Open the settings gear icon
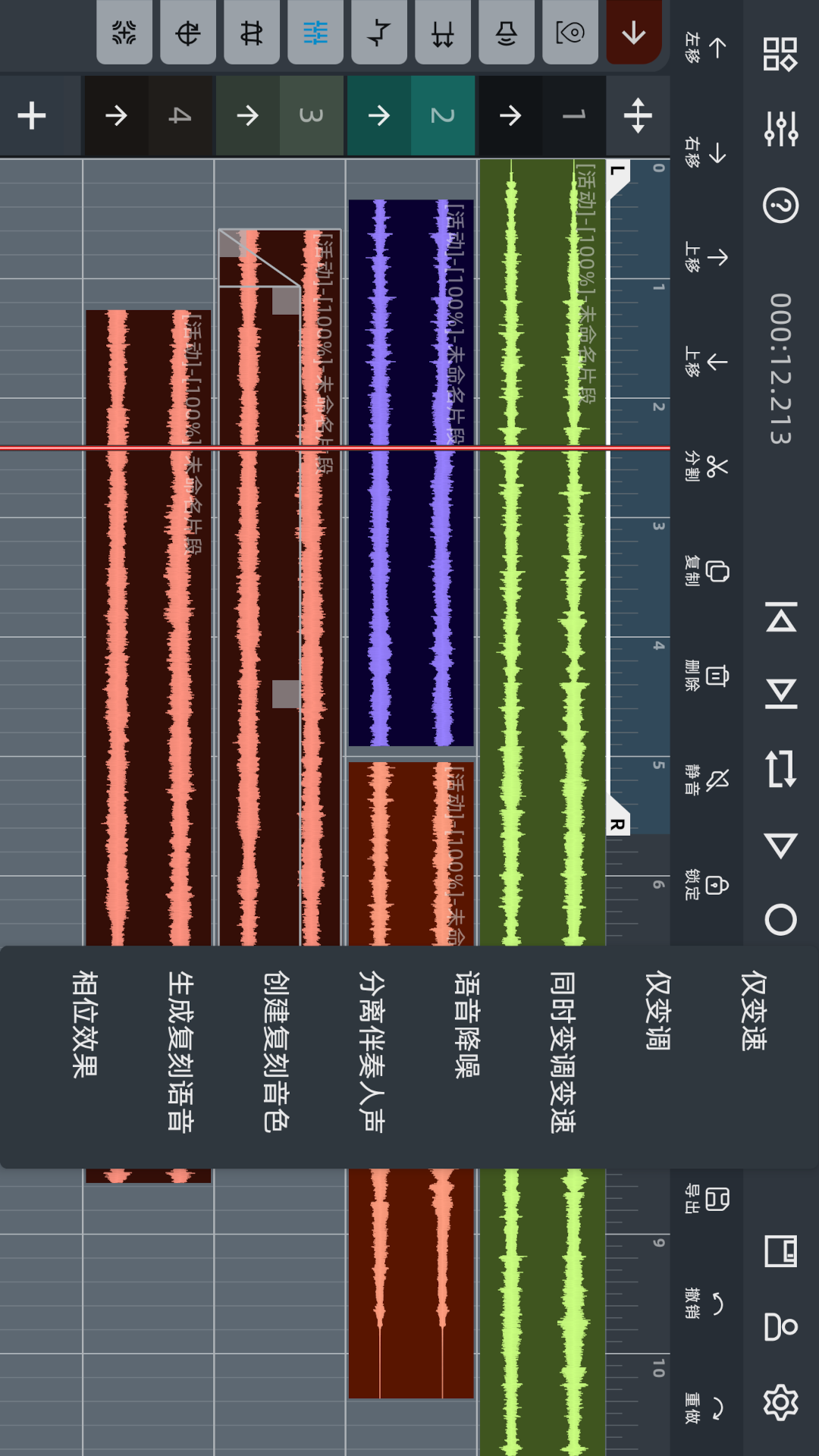819x1456 pixels. point(780,1402)
